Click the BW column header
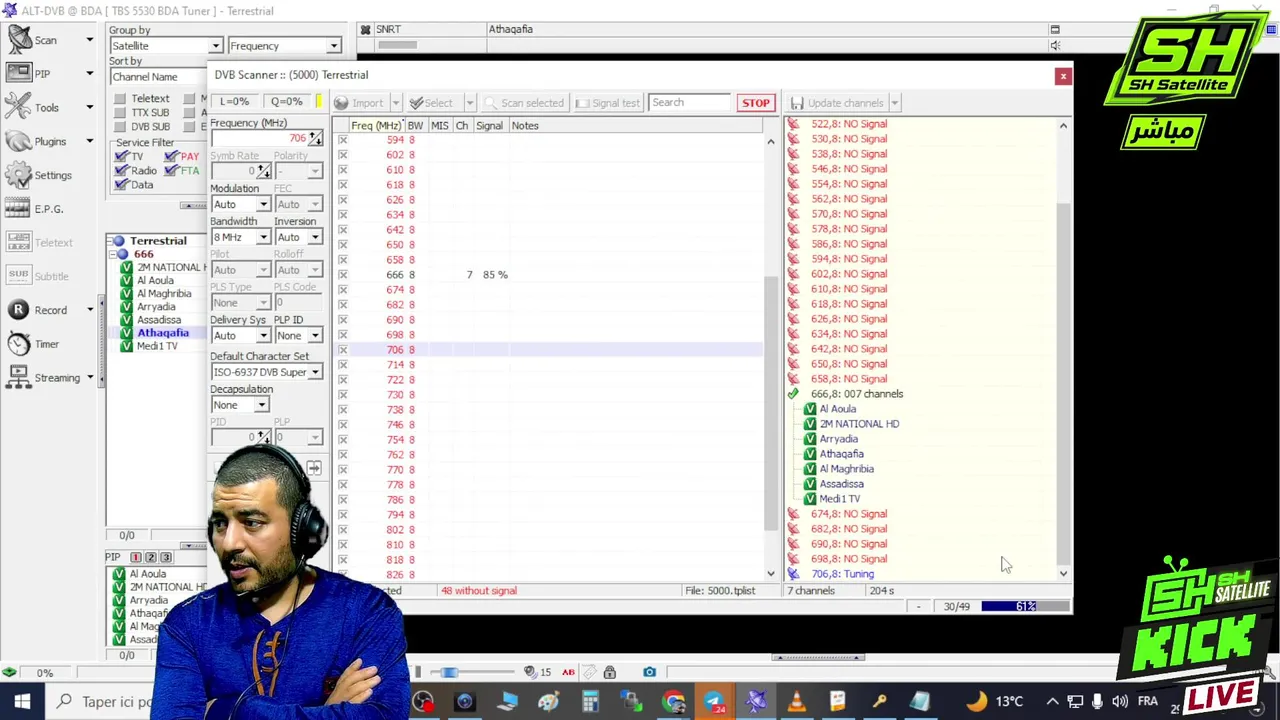Viewport: 1280px width, 720px height. pos(415,126)
